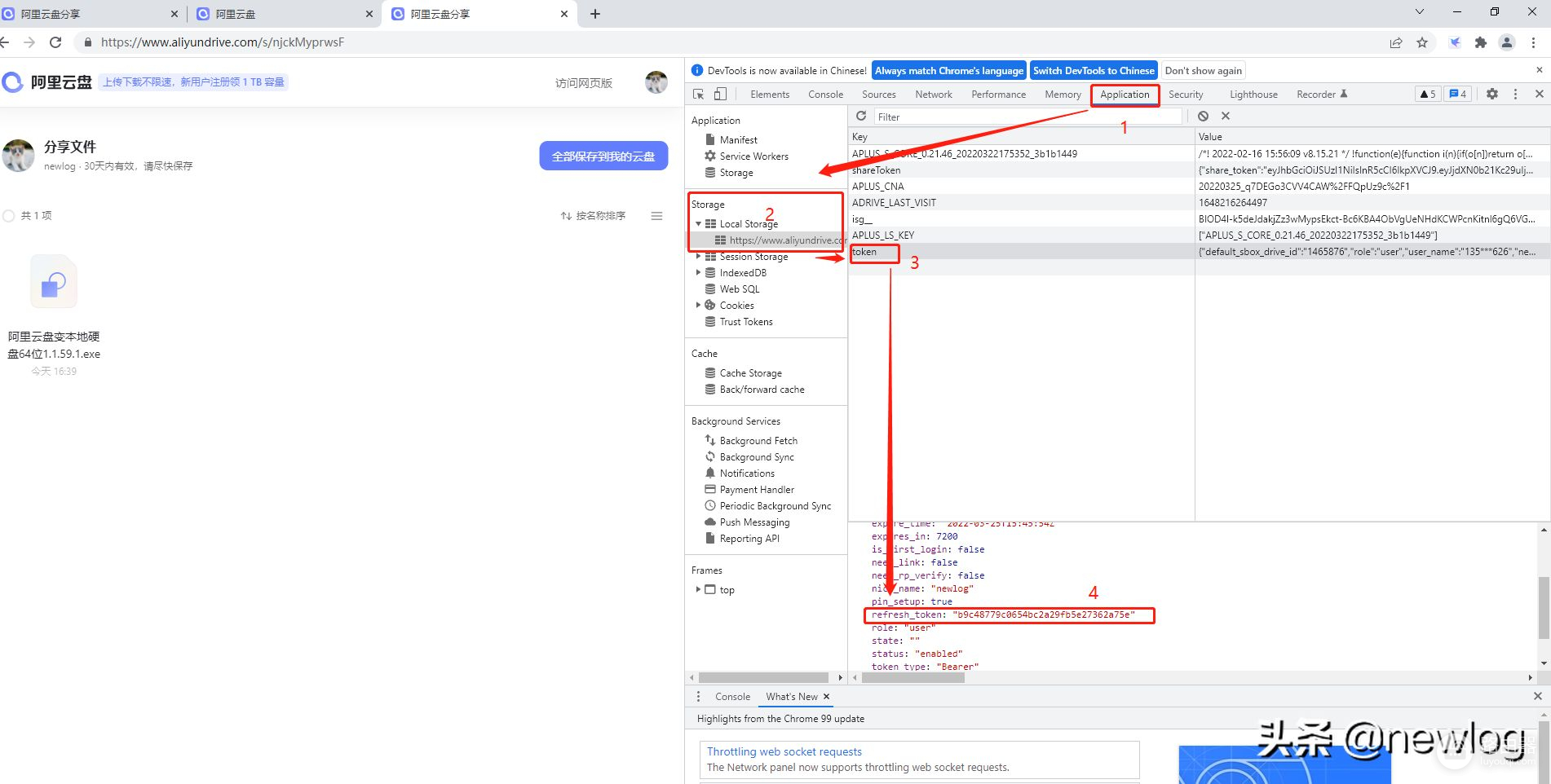Click the storage Filter input field
This screenshot has width=1551, height=784.
pyautogui.click(x=1027, y=117)
